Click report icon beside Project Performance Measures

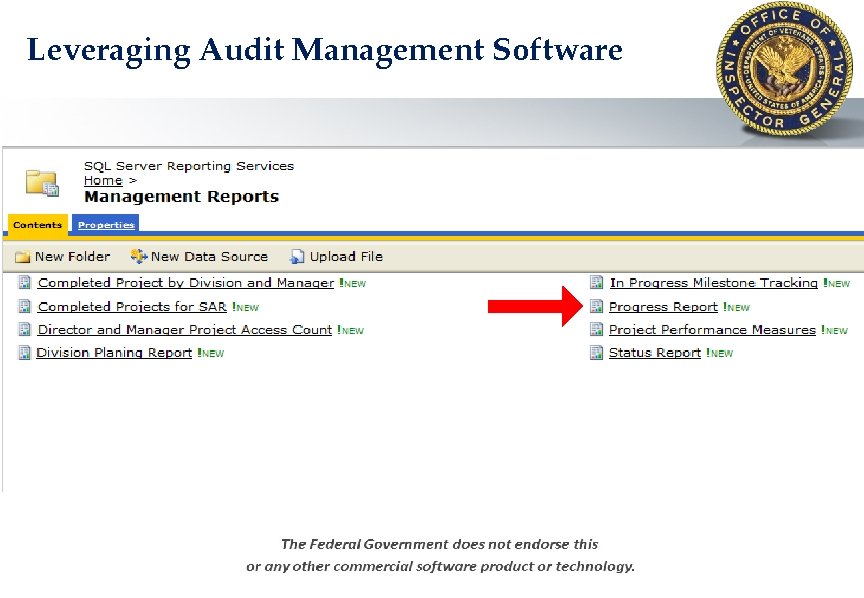[596, 330]
